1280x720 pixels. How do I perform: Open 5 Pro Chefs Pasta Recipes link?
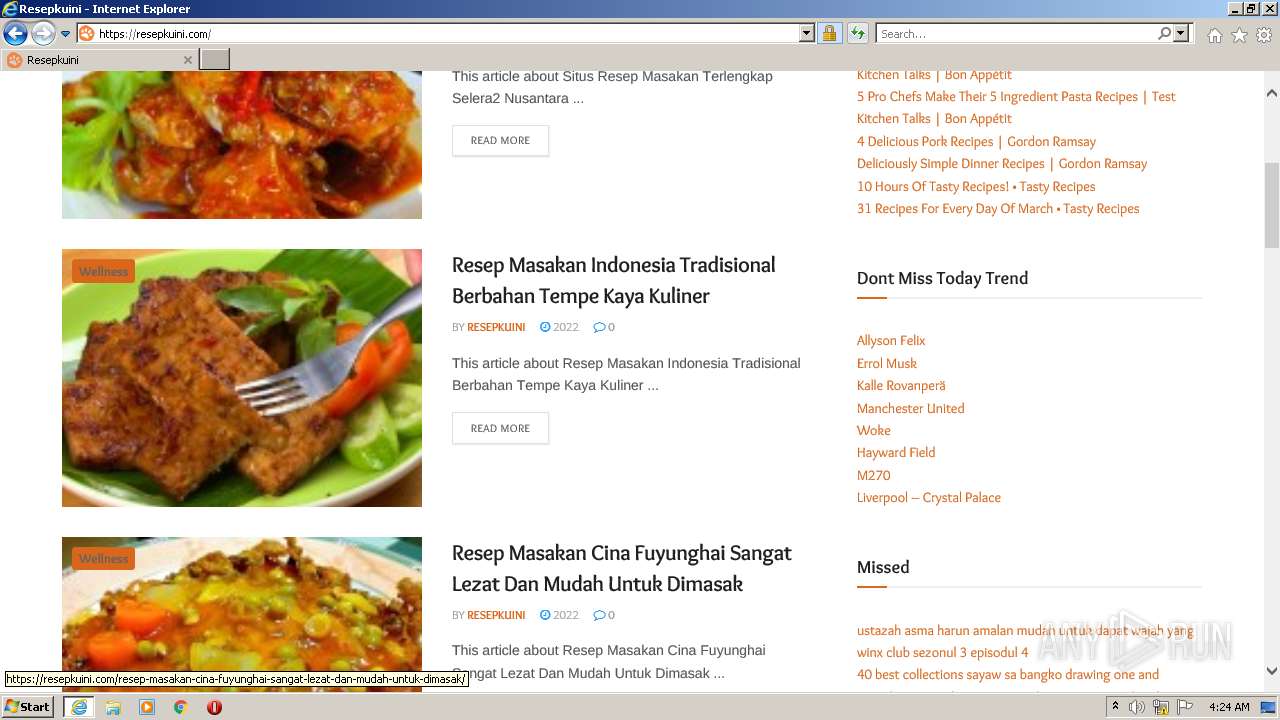click(x=1016, y=108)
